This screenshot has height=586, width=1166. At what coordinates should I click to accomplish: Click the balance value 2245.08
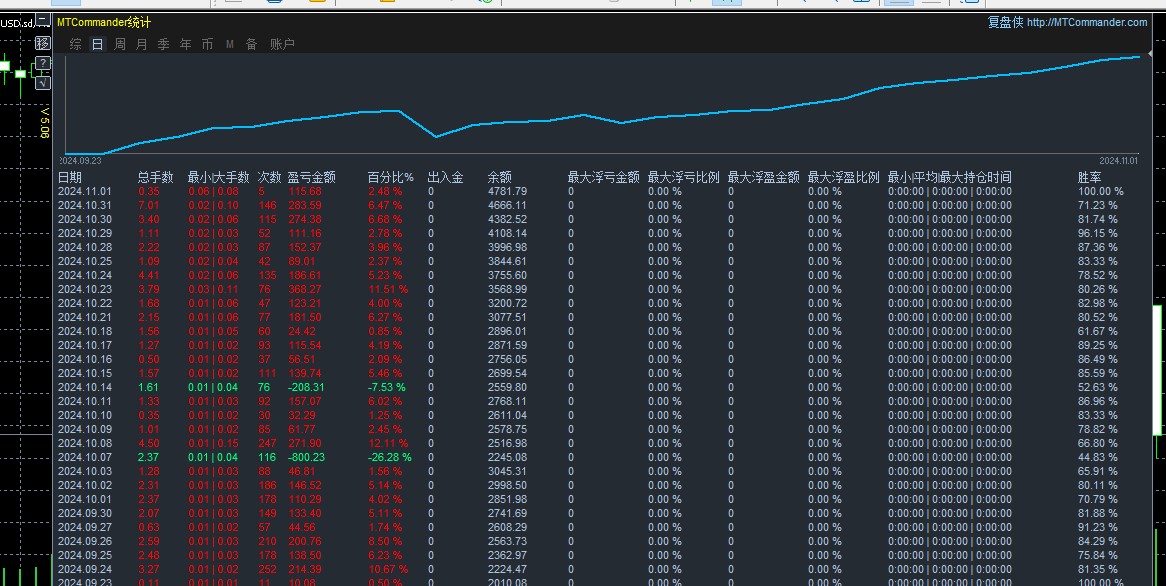507,457
